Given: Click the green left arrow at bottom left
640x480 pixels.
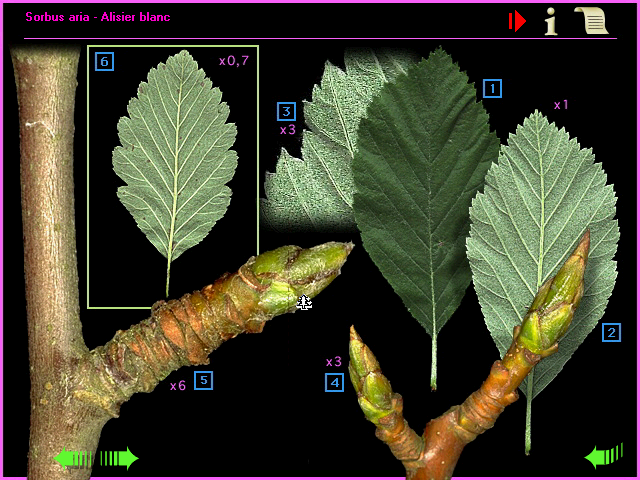Looking at the screenshot, I should (73, 458).
